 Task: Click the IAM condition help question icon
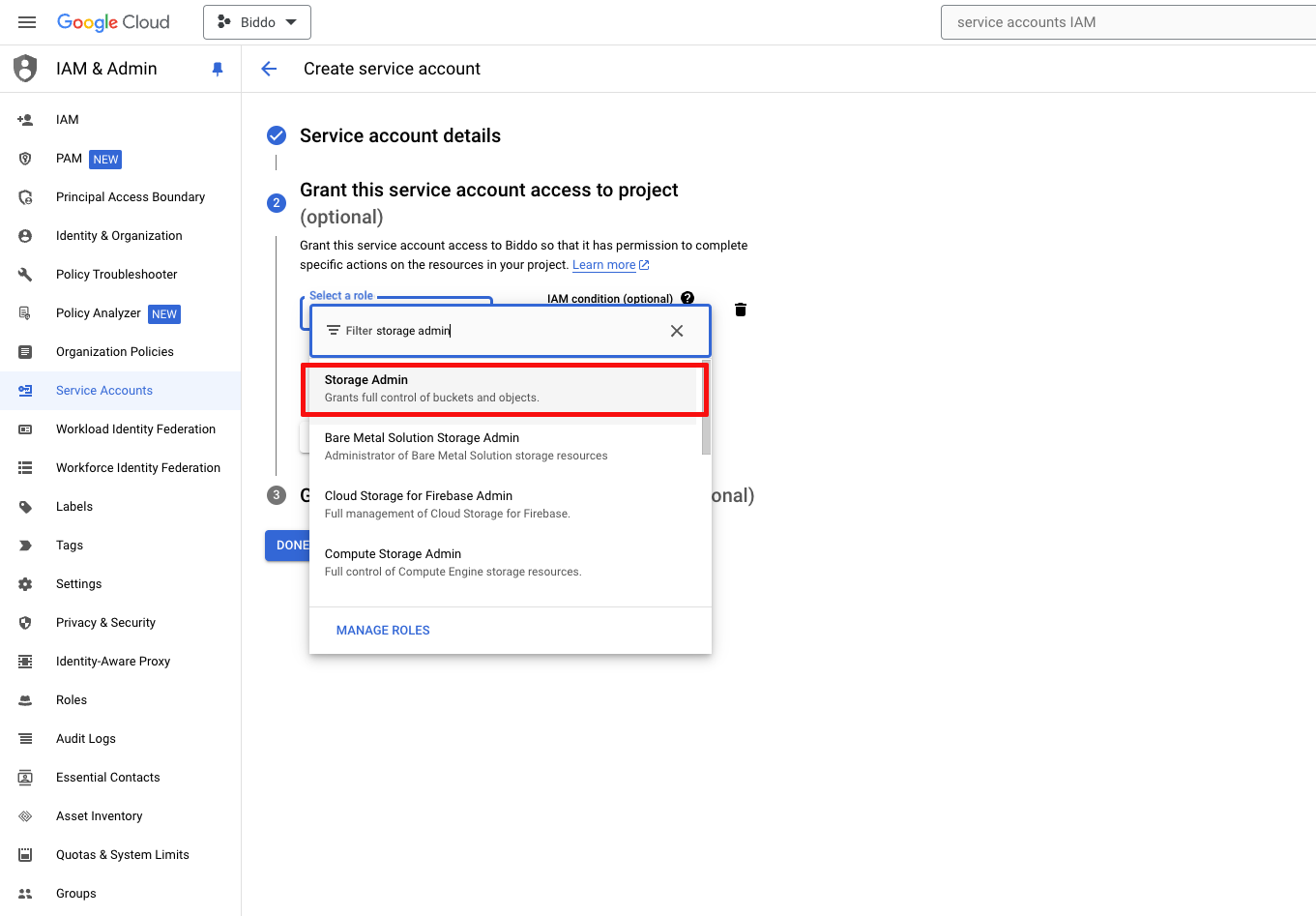pyautogui.click(x=687, y=298)
